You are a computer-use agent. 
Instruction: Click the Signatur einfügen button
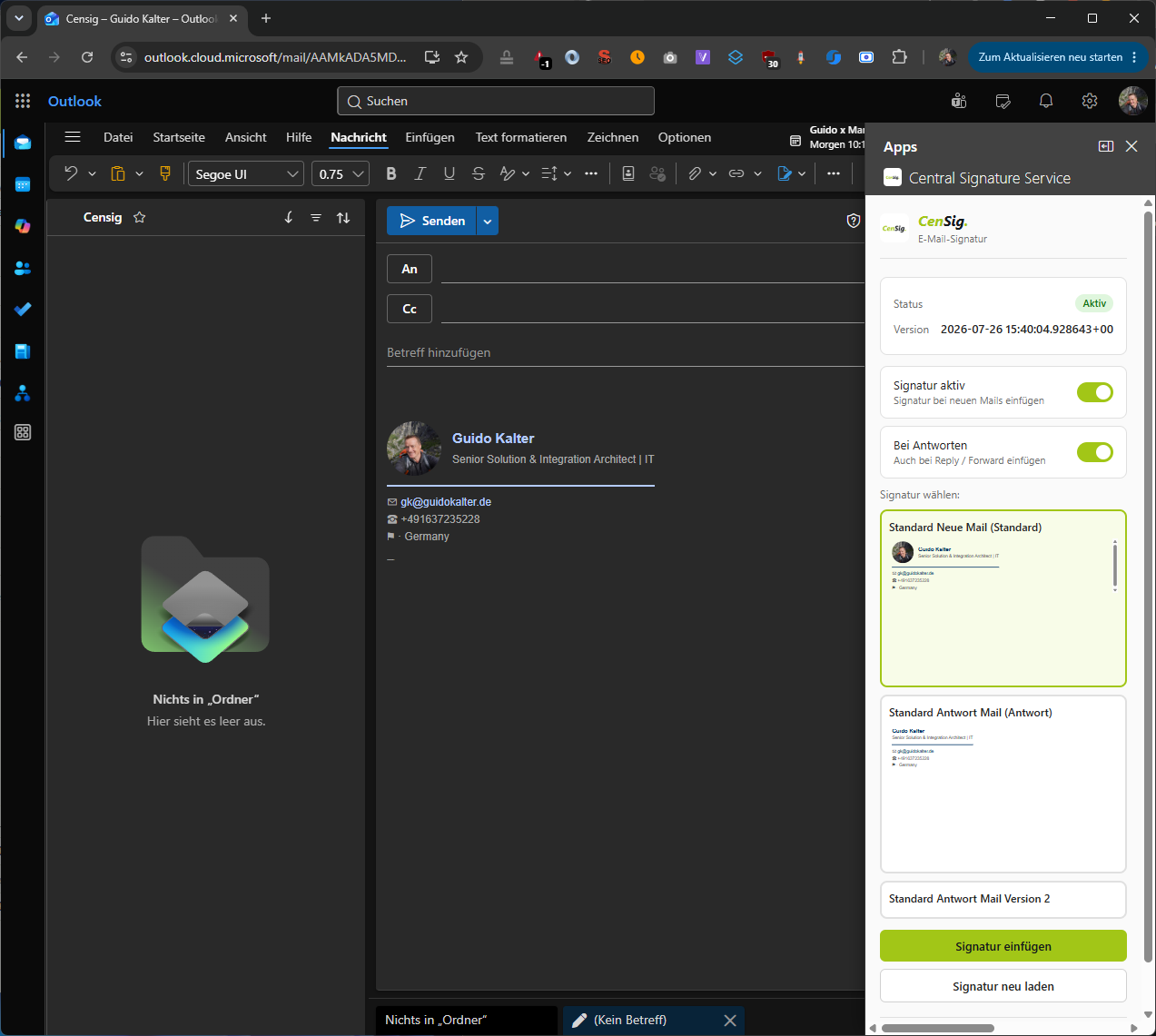[1003, 946]
